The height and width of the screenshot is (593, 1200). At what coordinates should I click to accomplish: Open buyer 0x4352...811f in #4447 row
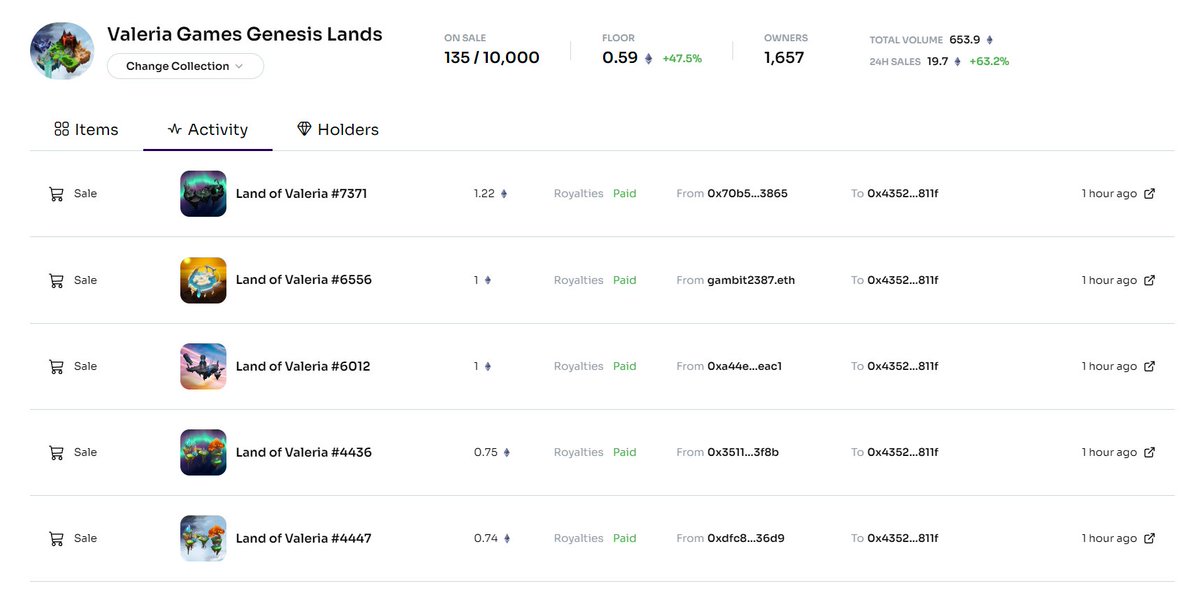coord(903,538)
